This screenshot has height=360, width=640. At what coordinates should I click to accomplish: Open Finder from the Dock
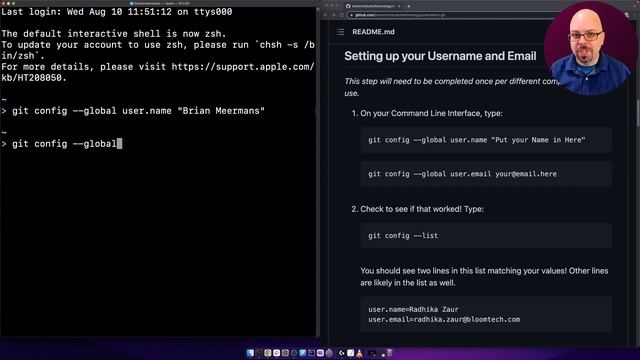pyautogui.click(x=250, y=353)
